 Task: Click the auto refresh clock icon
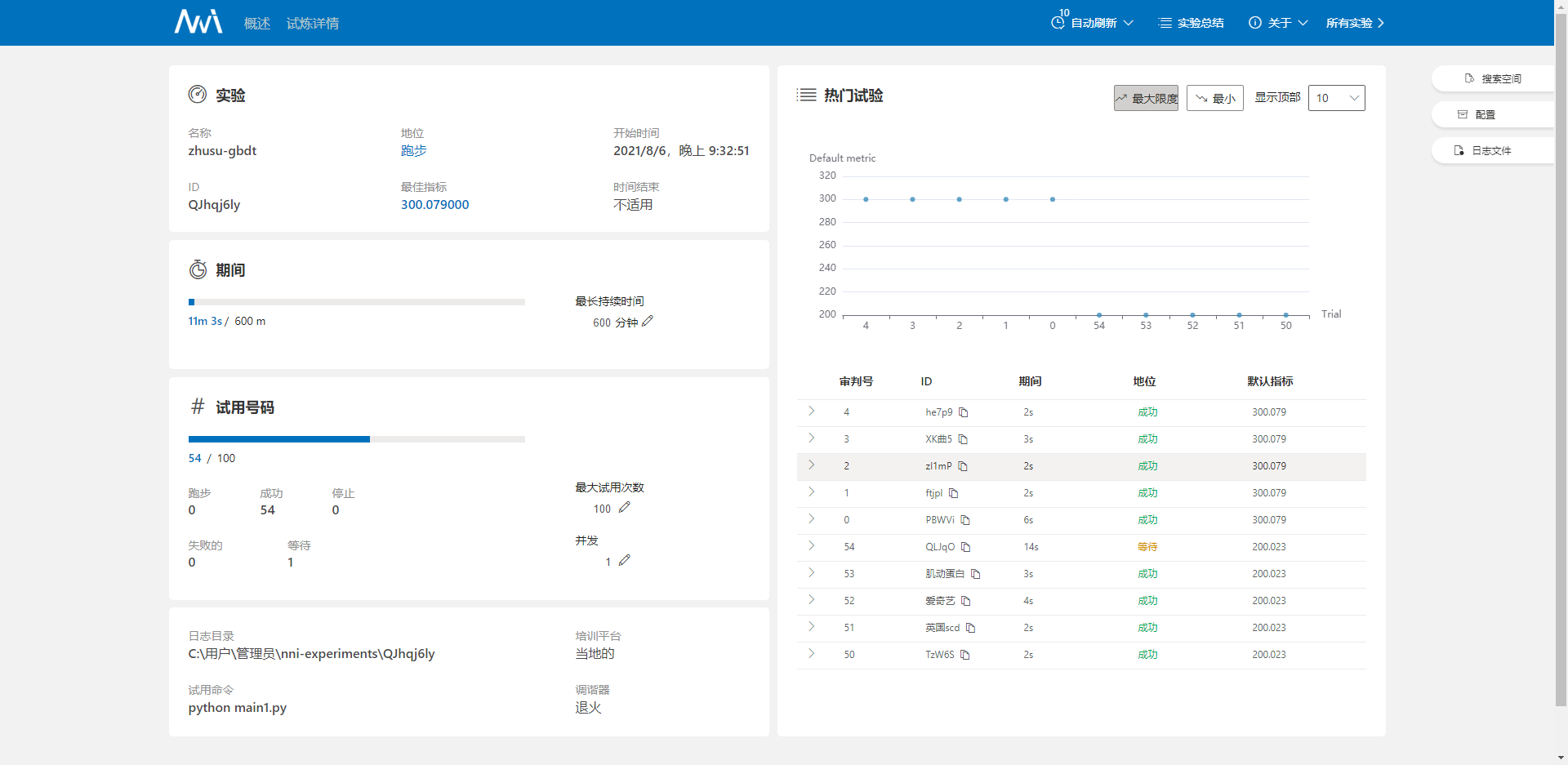[1058, 23]
